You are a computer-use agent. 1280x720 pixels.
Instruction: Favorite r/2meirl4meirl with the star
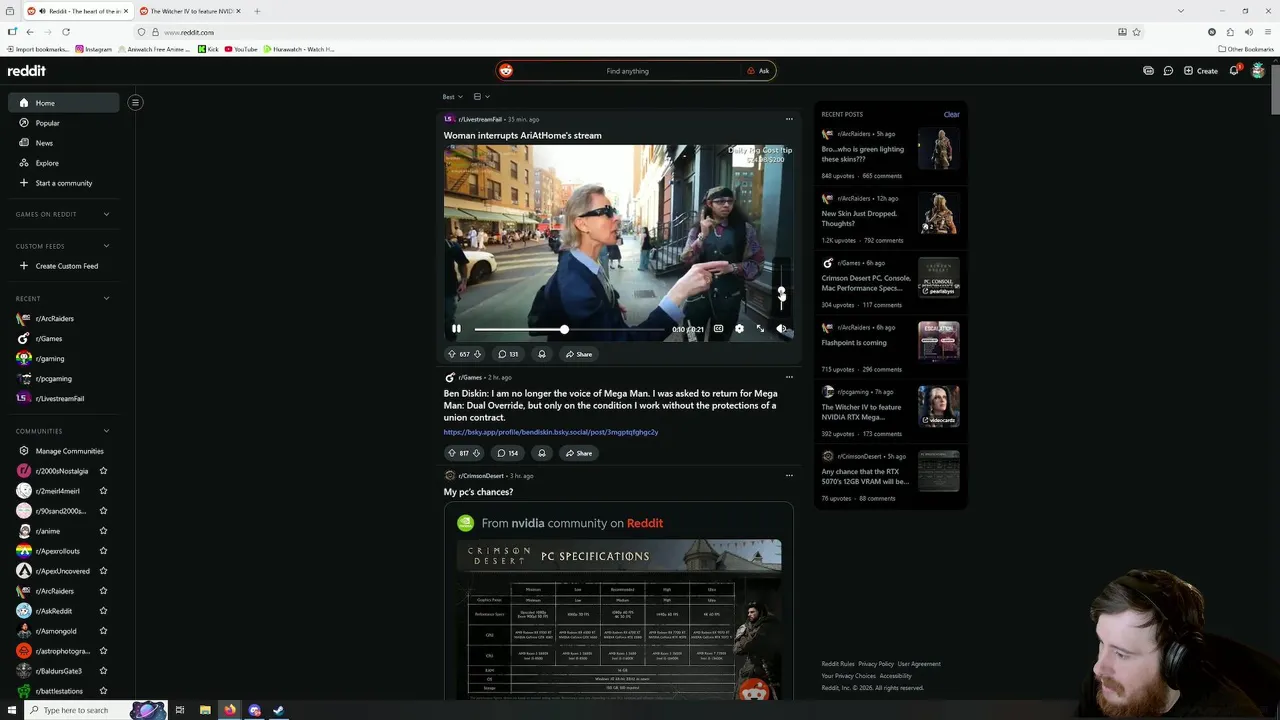click(x=103, y=491)
